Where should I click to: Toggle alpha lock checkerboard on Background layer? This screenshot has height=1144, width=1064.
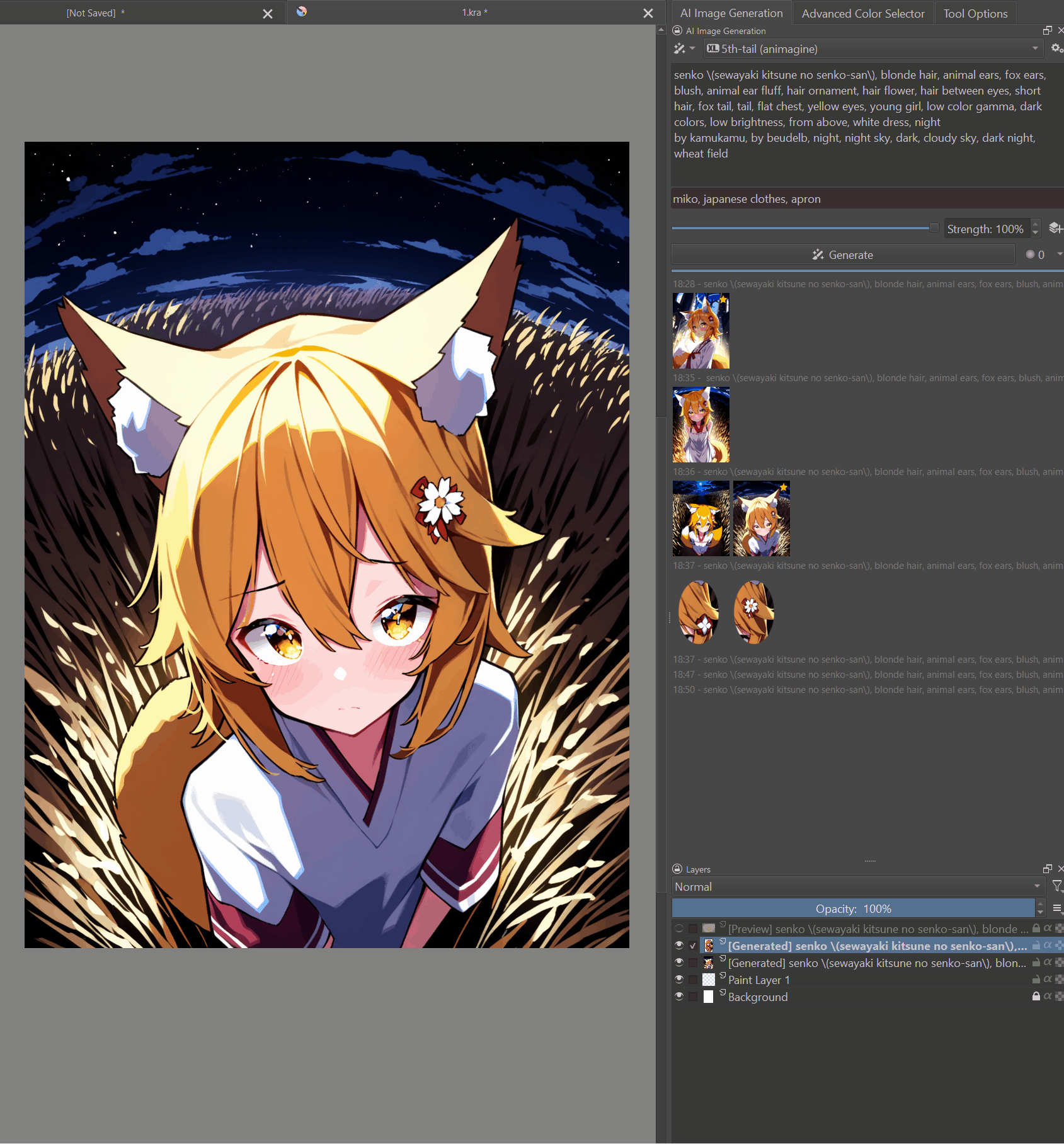click(x=1060, y=996)
